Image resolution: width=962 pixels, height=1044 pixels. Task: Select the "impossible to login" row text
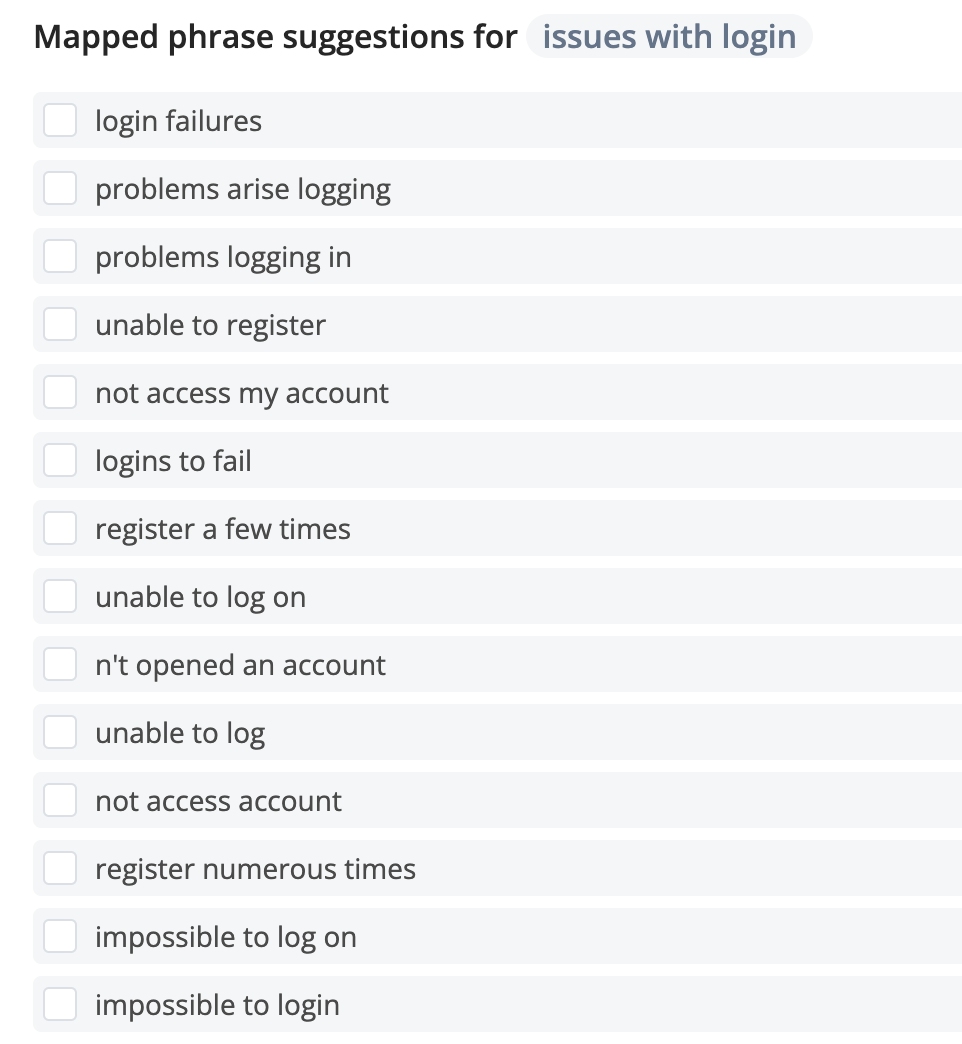(x=216, y=1004)
